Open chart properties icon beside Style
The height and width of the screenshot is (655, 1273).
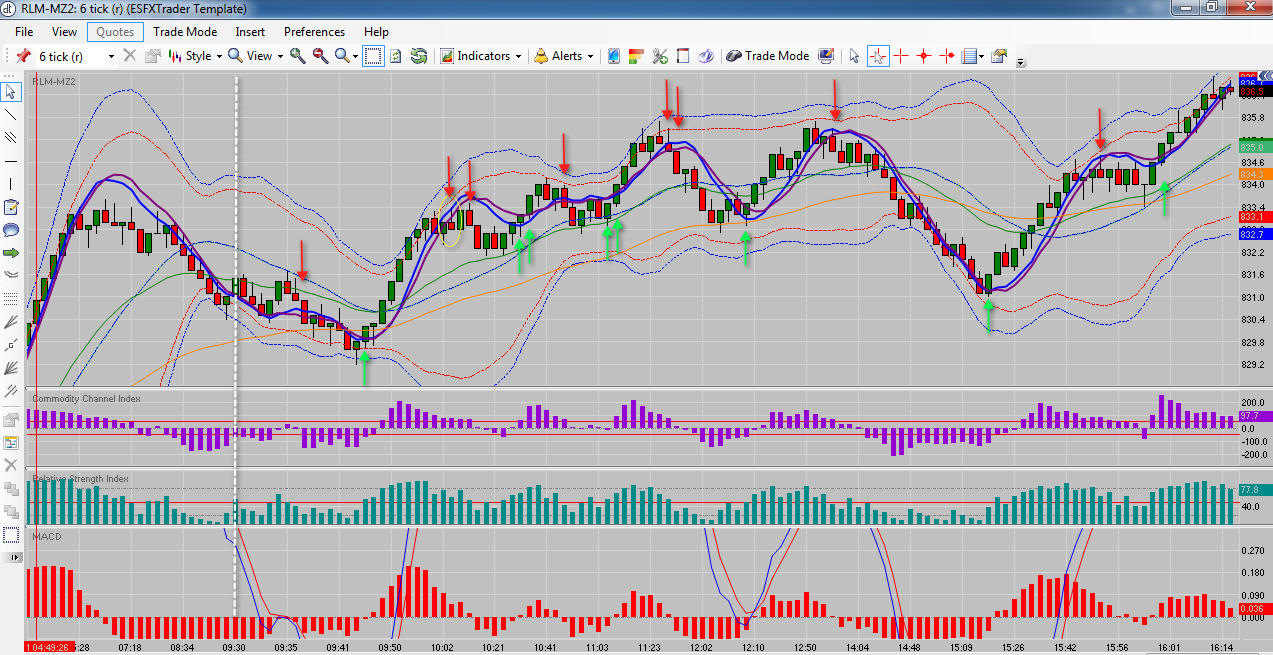coord(152,56)
